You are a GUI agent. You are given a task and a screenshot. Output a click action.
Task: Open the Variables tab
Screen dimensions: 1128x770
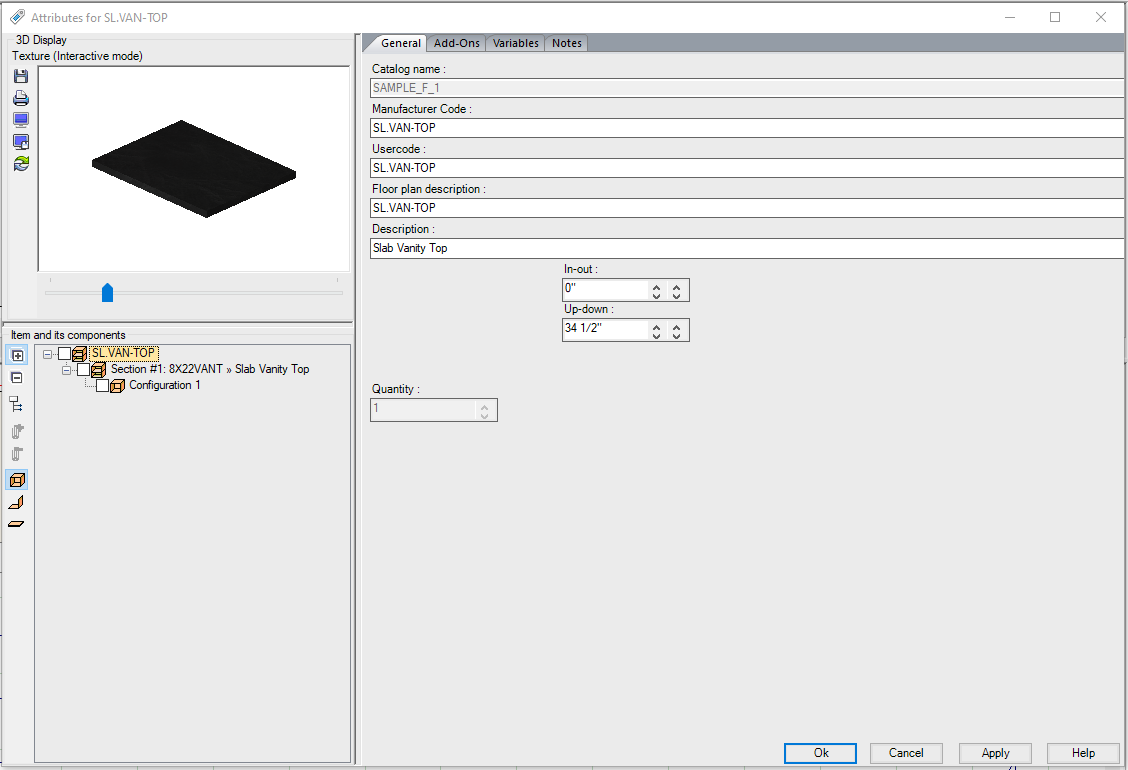tap(515, 43)
